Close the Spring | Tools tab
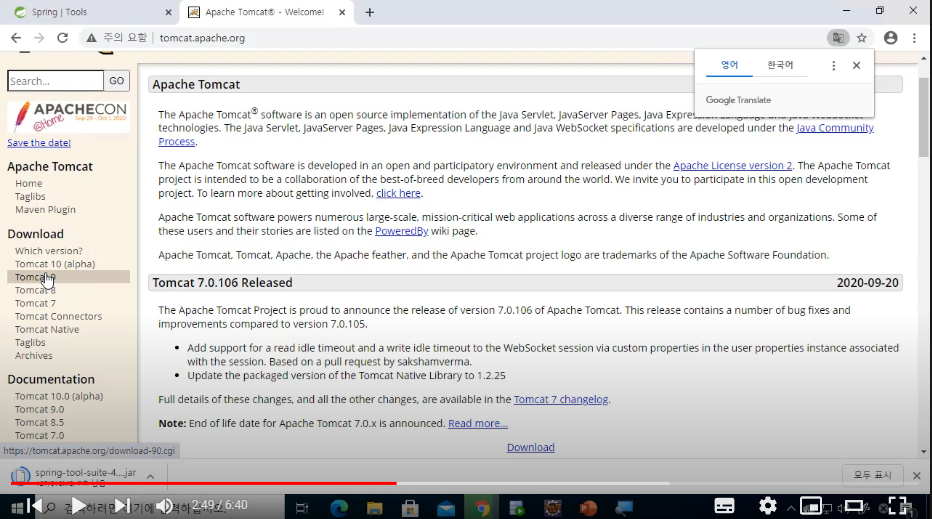Image resolution: width=932 pixels, height=519 pixels. [168, 12]
